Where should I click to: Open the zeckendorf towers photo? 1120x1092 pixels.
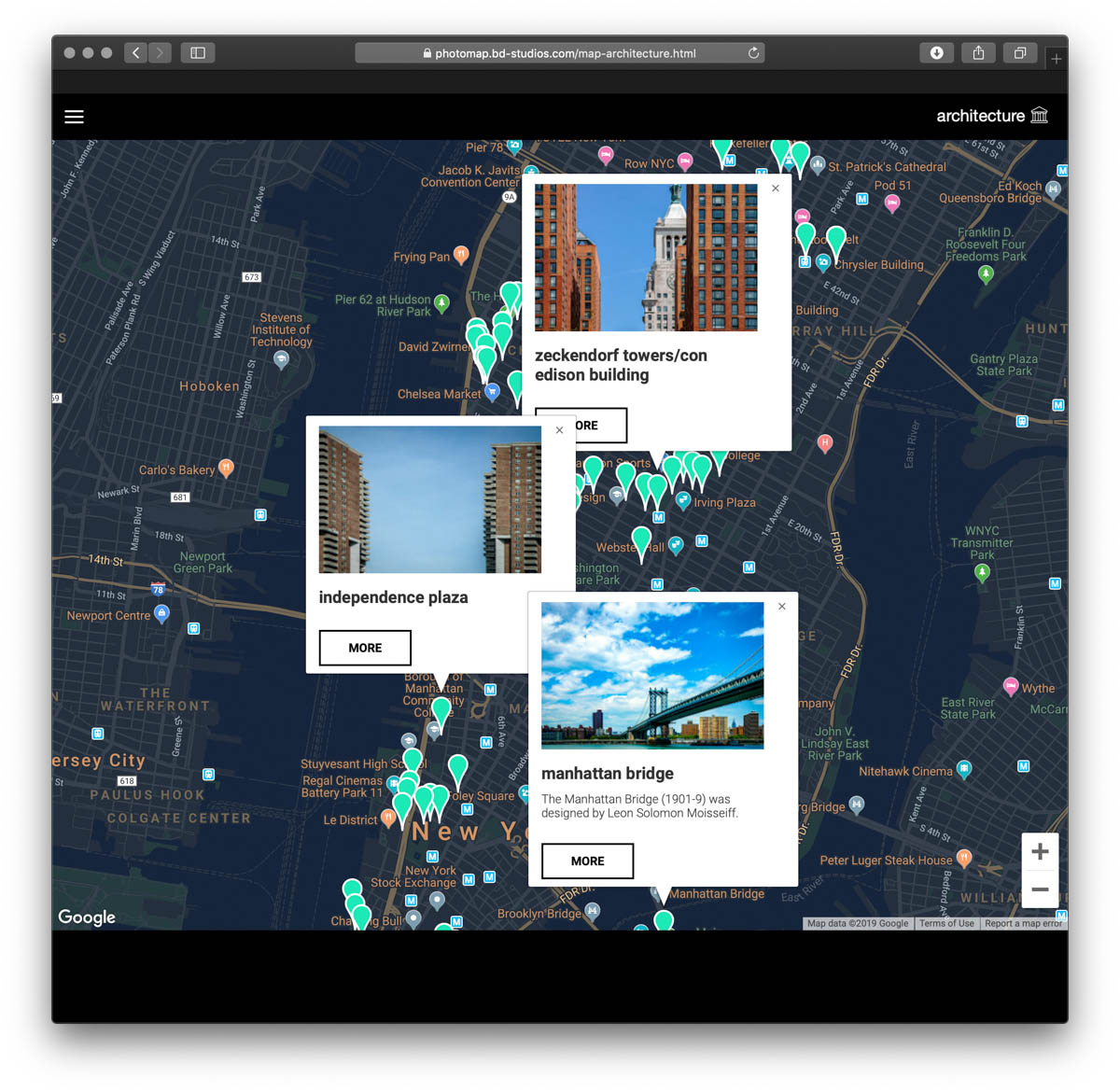(x=646, y=258)
